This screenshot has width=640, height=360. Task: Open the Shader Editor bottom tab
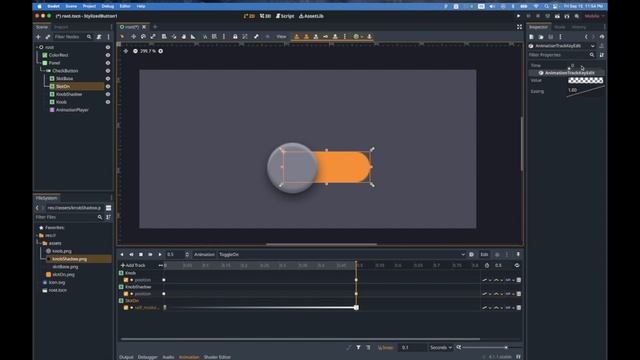[x=217, y=357]
